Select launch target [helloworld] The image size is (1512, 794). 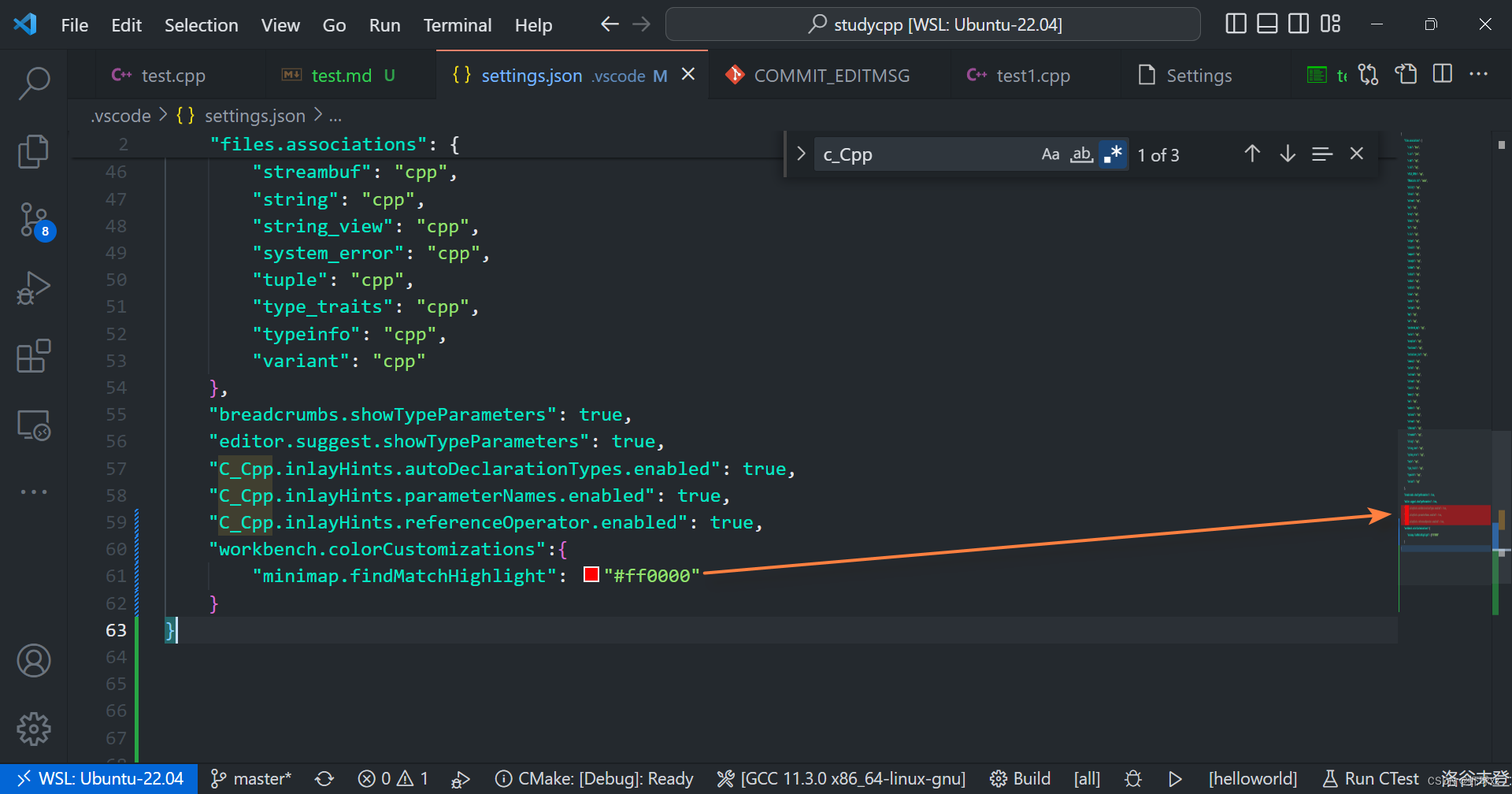(1253, 778)
